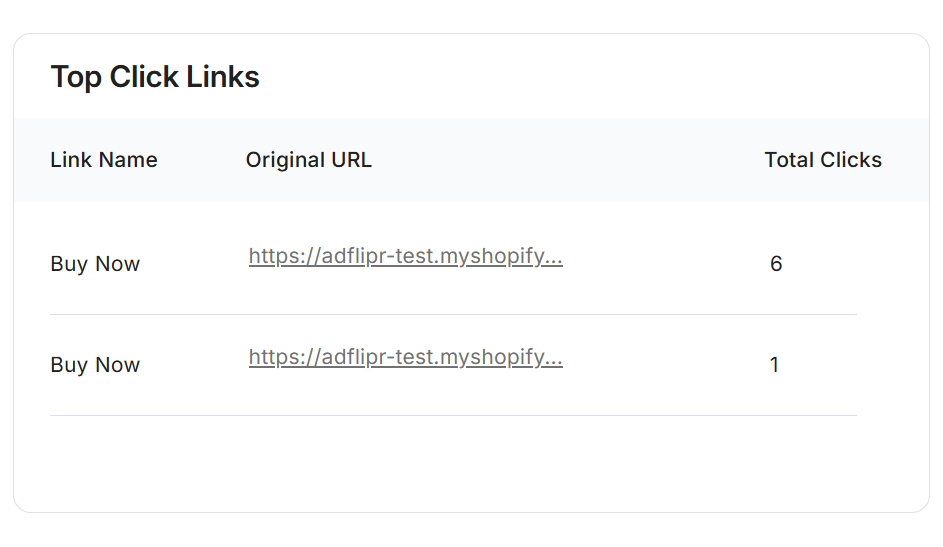The width and height of the screenshot is (943, 547).
Task: Click the Top Click Links heading
Action: [155, 77]
